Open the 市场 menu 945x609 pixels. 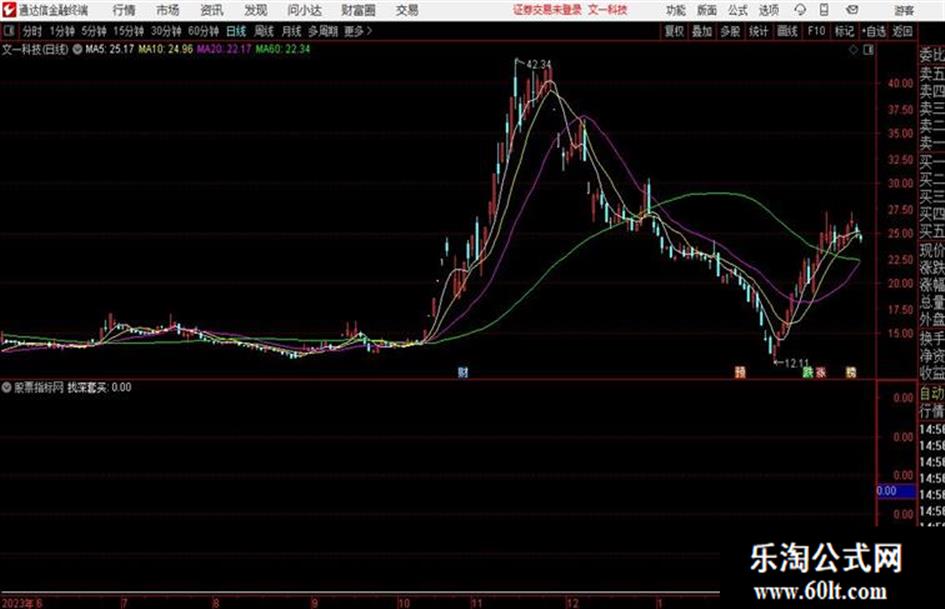[x=168, y=10]
